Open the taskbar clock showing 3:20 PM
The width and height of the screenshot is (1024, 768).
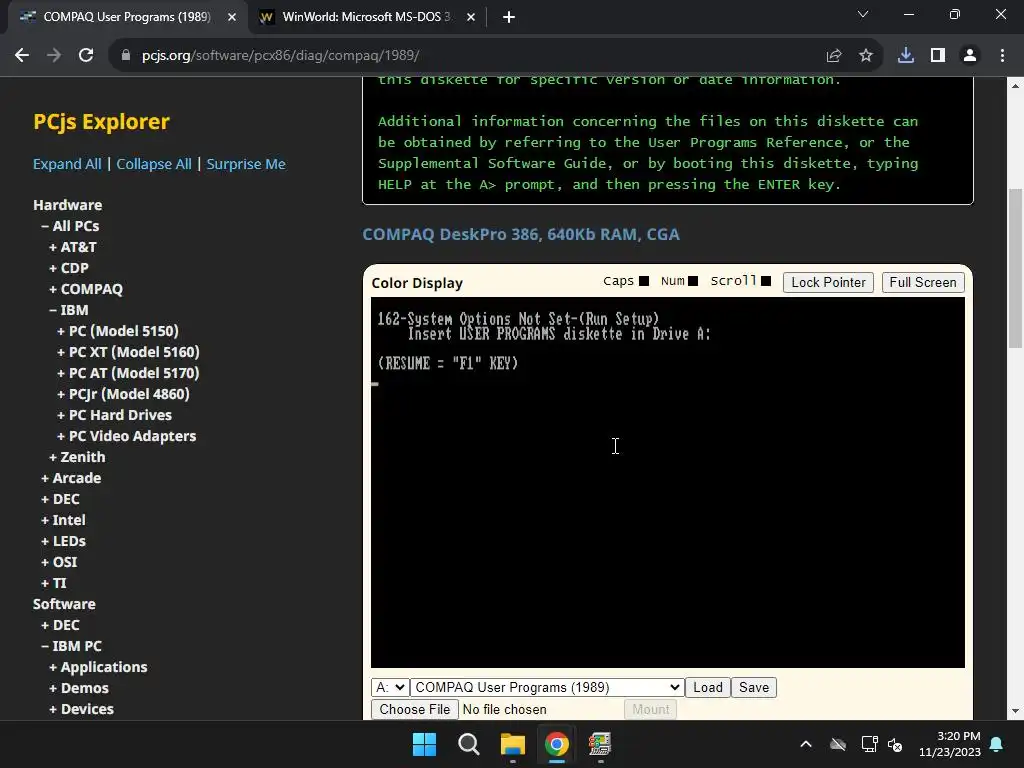950,744
